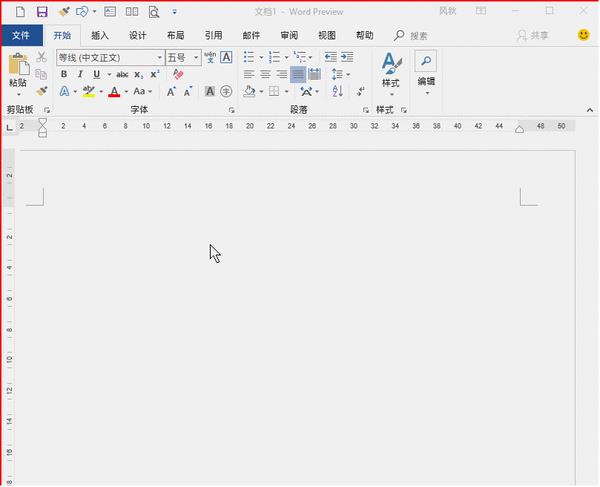The width and height of the screenshot is (600, 487).
Task: Click the Print Preview icon in title bar
Action: point(154,12)
